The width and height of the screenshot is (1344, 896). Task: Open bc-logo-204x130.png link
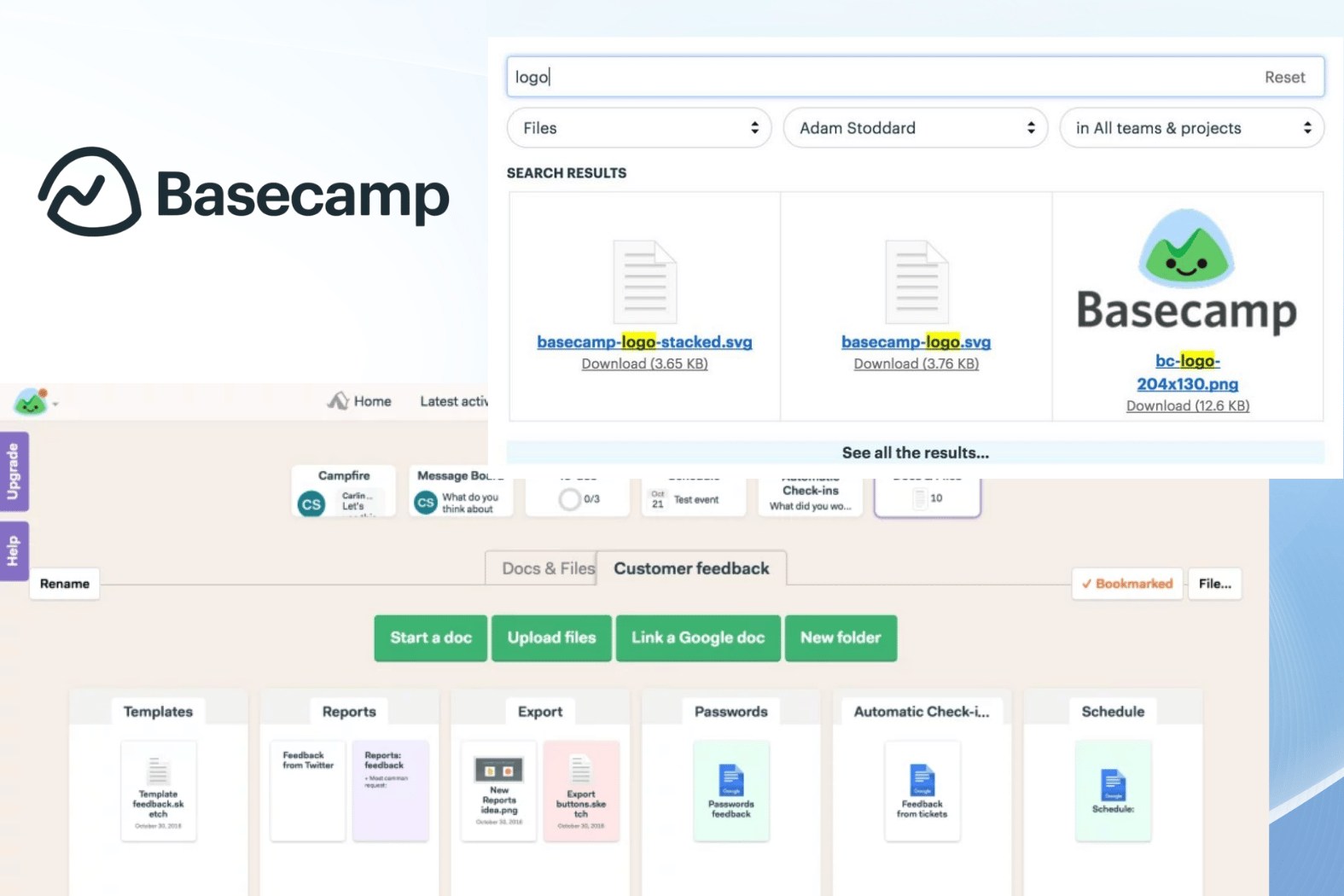tap(1187, 372)
